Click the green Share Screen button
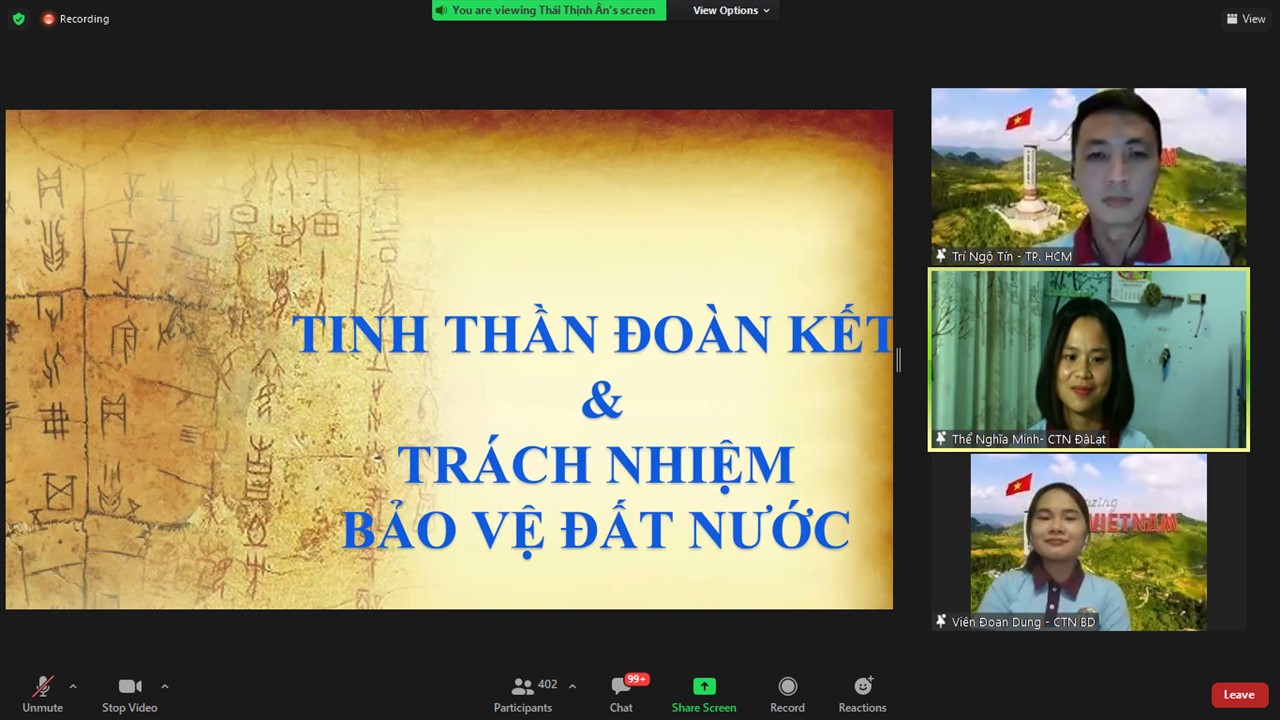 pos(704,694)
